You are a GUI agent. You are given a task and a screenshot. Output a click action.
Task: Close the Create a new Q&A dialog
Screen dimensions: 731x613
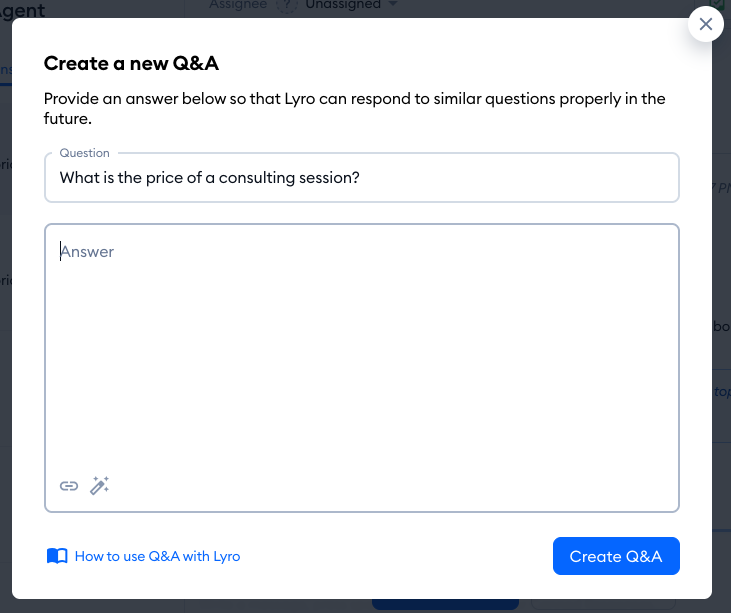click(706, 25)
